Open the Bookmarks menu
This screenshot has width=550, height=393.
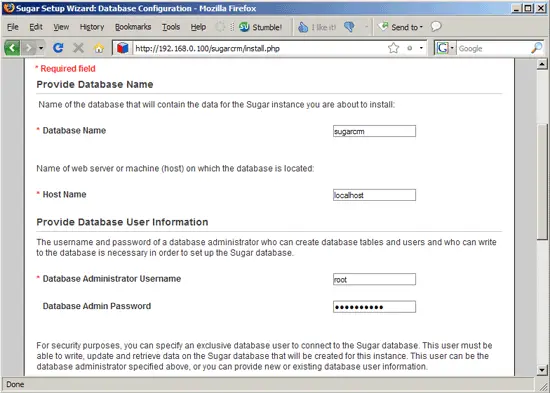pyautogui.click(x=133, y=27)
